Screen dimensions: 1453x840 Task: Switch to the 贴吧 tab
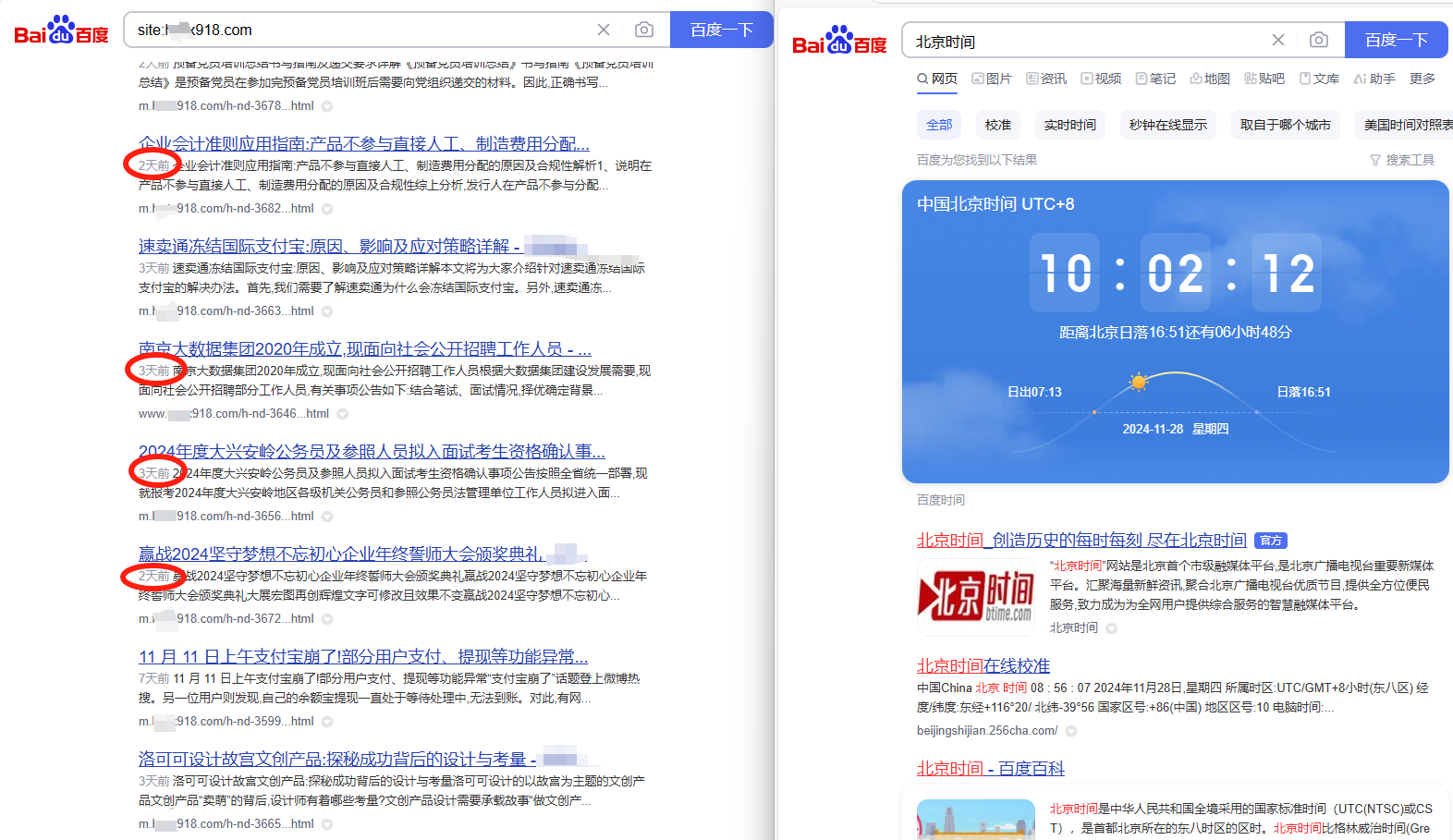(x=1264, y=79)
